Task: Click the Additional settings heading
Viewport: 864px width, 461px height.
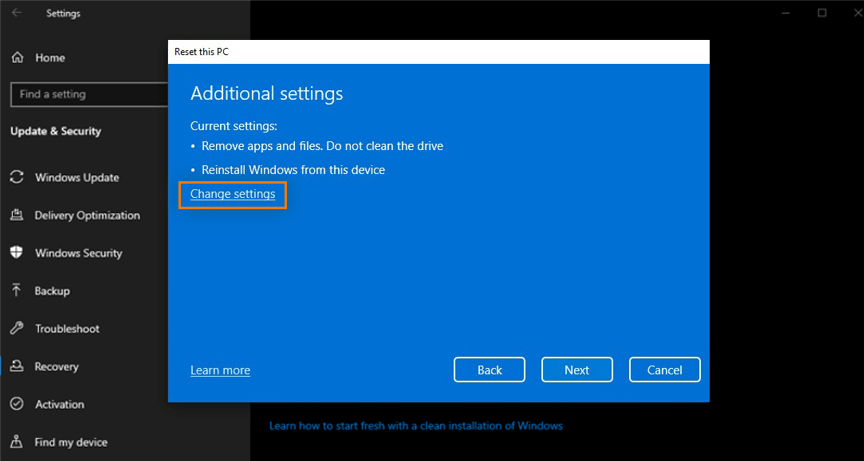Action: (267, 93)
